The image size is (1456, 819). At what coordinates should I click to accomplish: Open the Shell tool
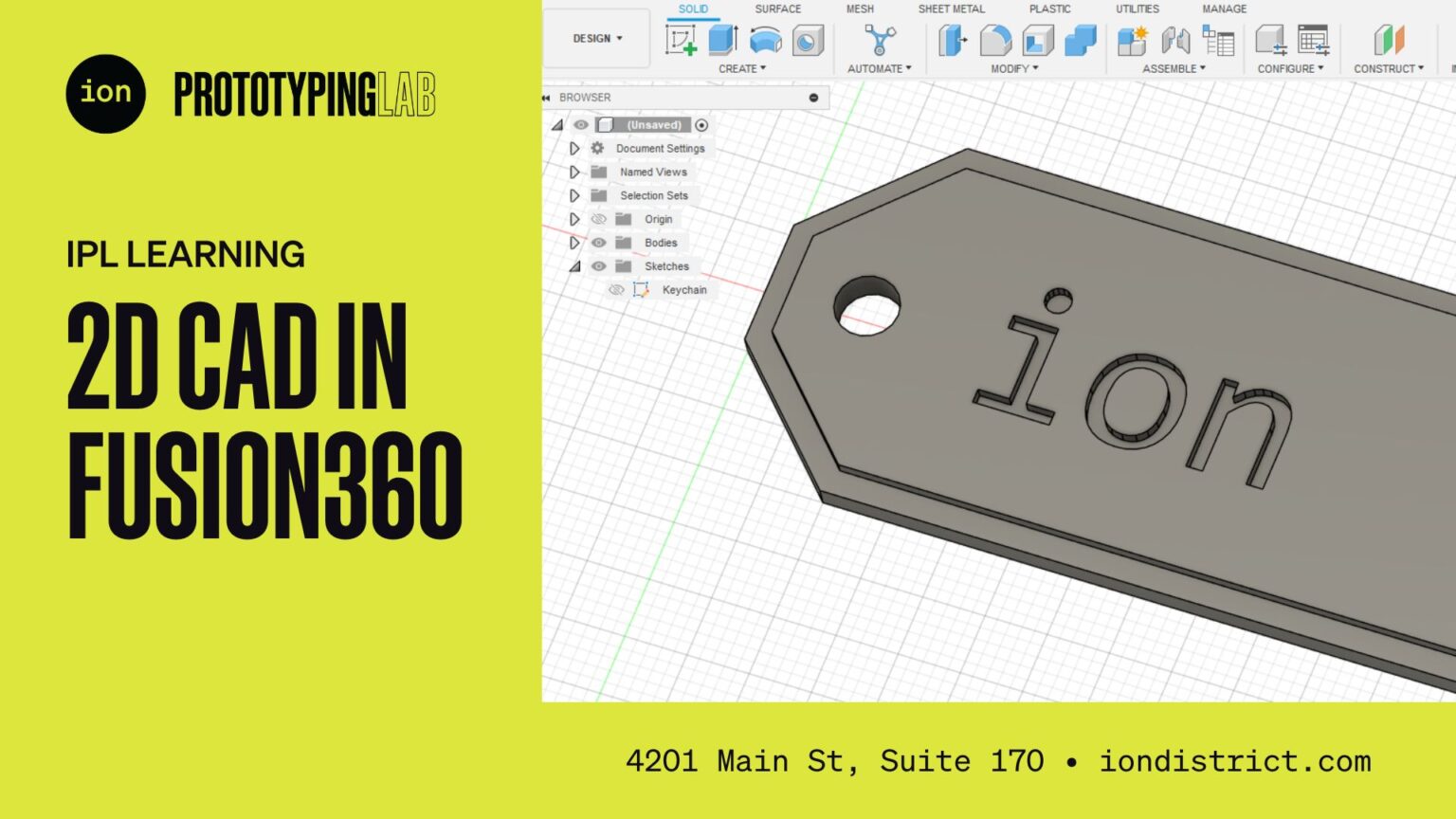1038,40
